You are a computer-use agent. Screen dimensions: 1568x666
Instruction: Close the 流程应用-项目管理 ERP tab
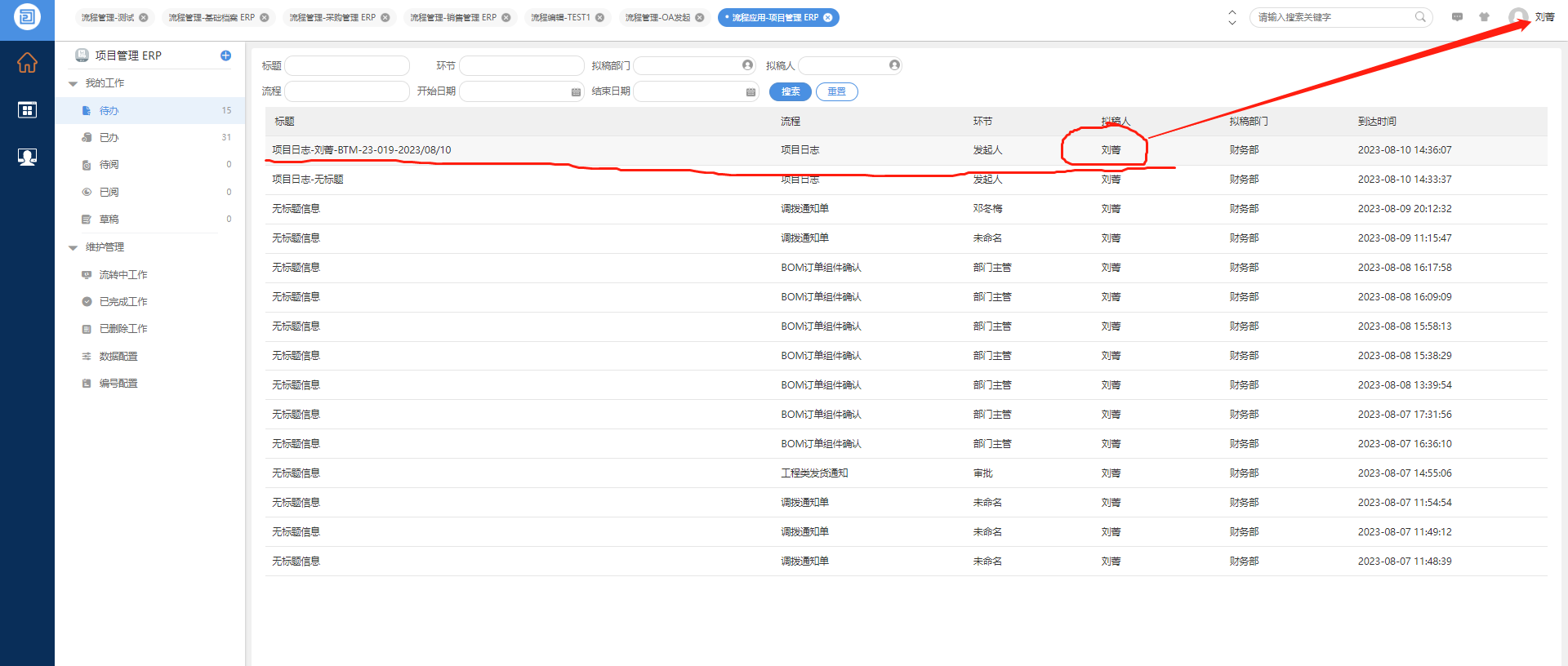[x=828, y=17]
